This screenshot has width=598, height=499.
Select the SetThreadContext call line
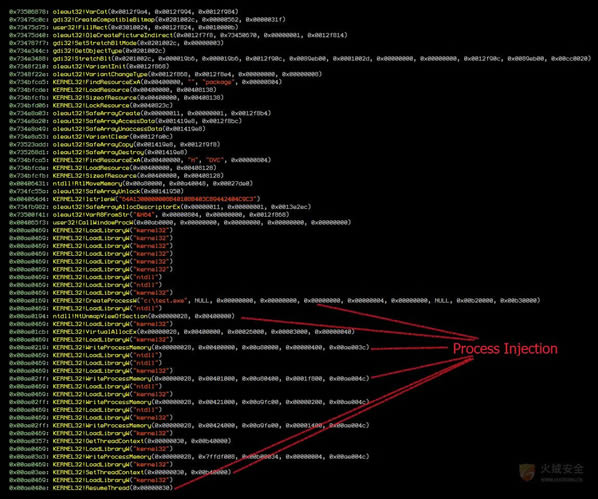point(120,472)
